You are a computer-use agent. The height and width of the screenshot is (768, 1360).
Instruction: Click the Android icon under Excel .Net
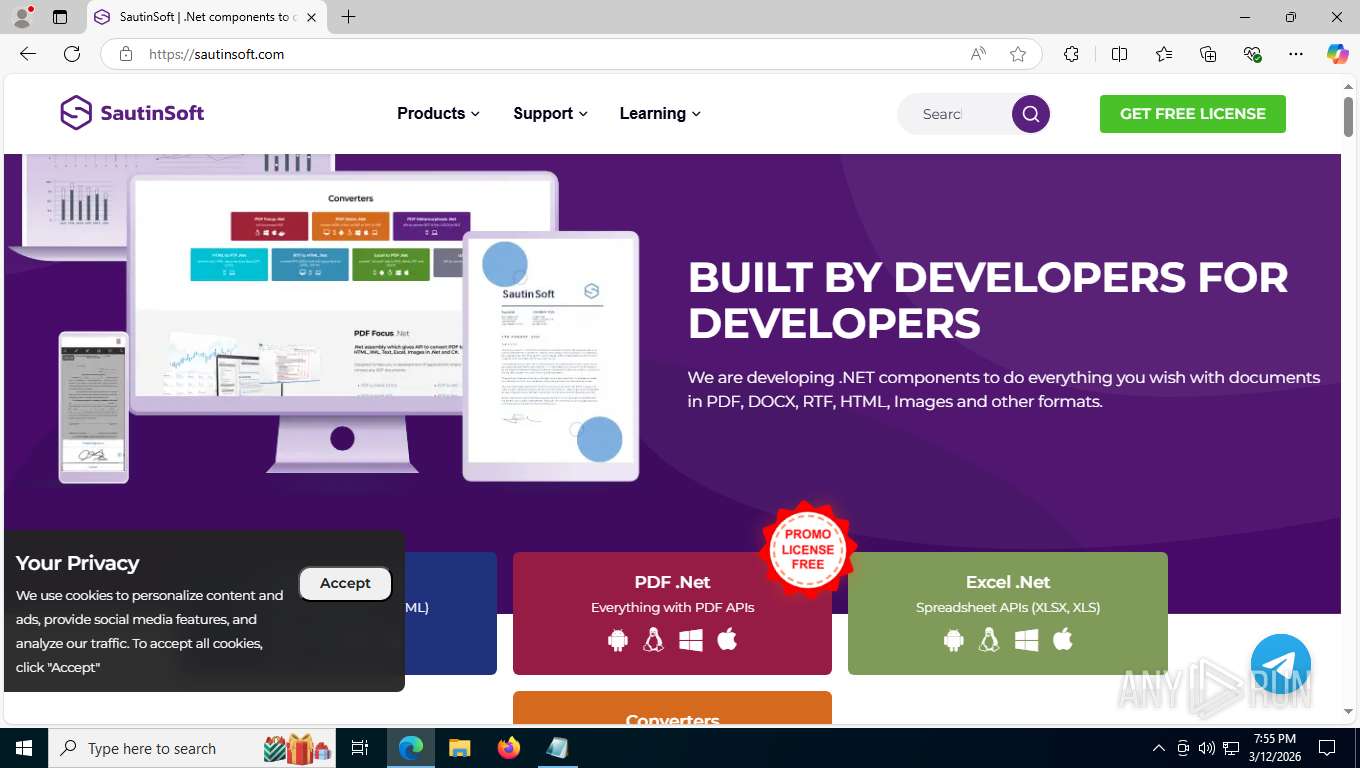click(x=953, y=640)
